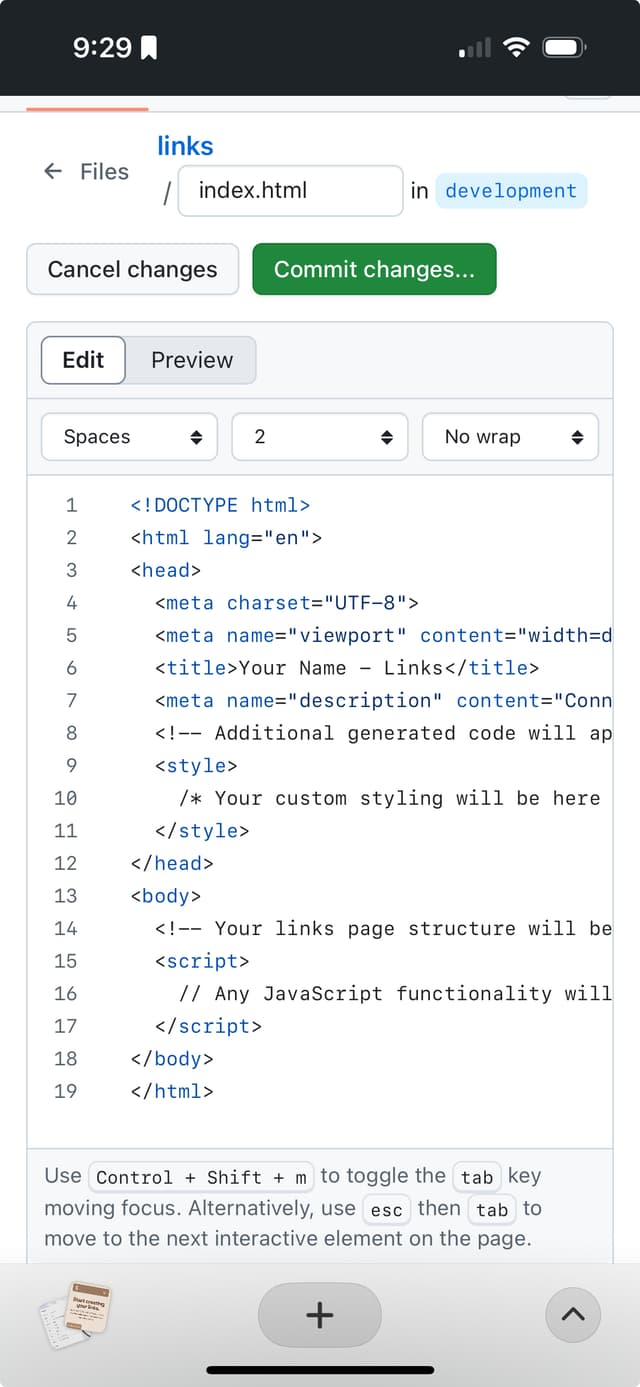
Task: Click line number 10 in gutter
Action: (x=65, y=798)
